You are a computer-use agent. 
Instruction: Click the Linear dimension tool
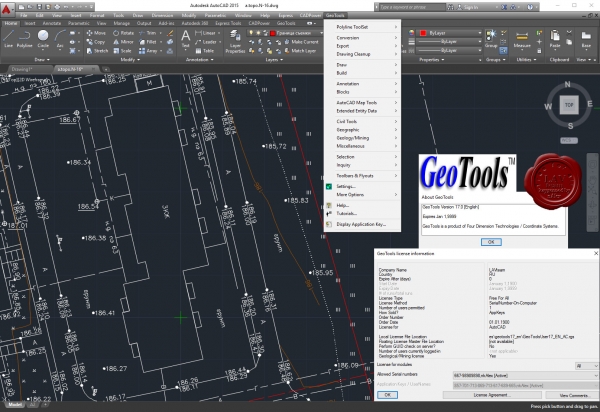(x=205, y=33)
